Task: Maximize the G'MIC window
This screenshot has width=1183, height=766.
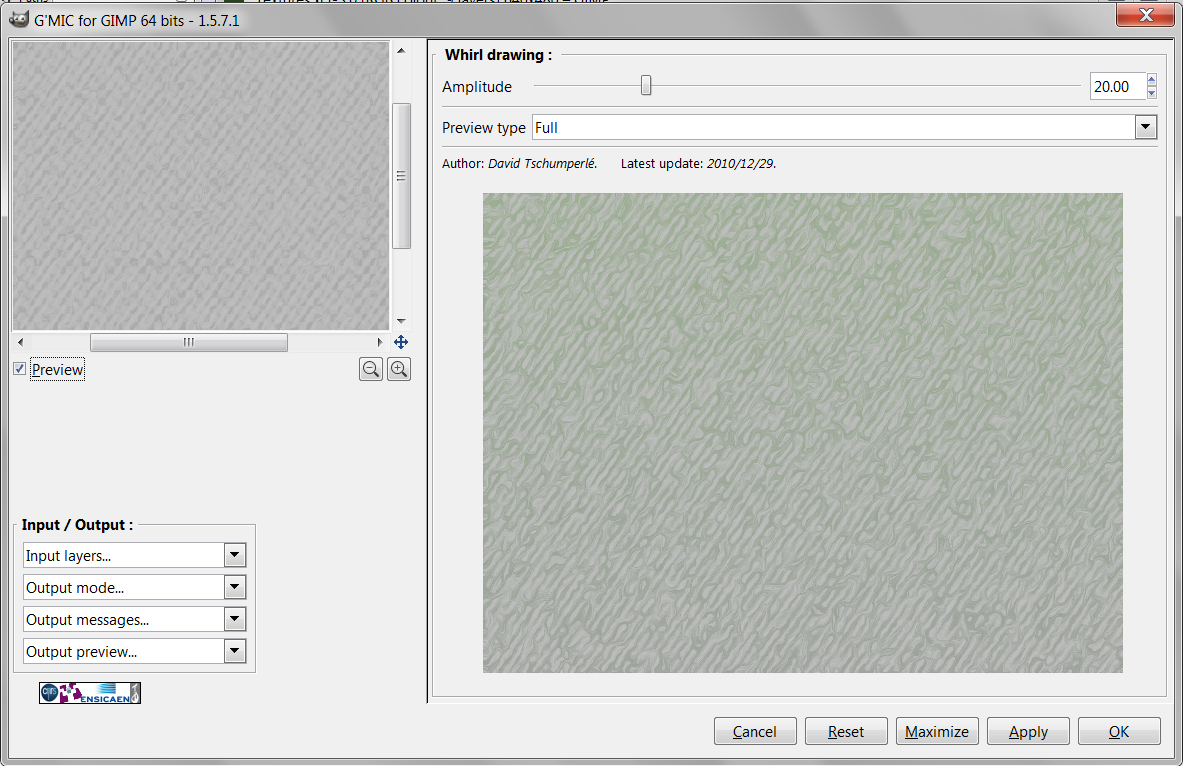Action: pos(937,731)
